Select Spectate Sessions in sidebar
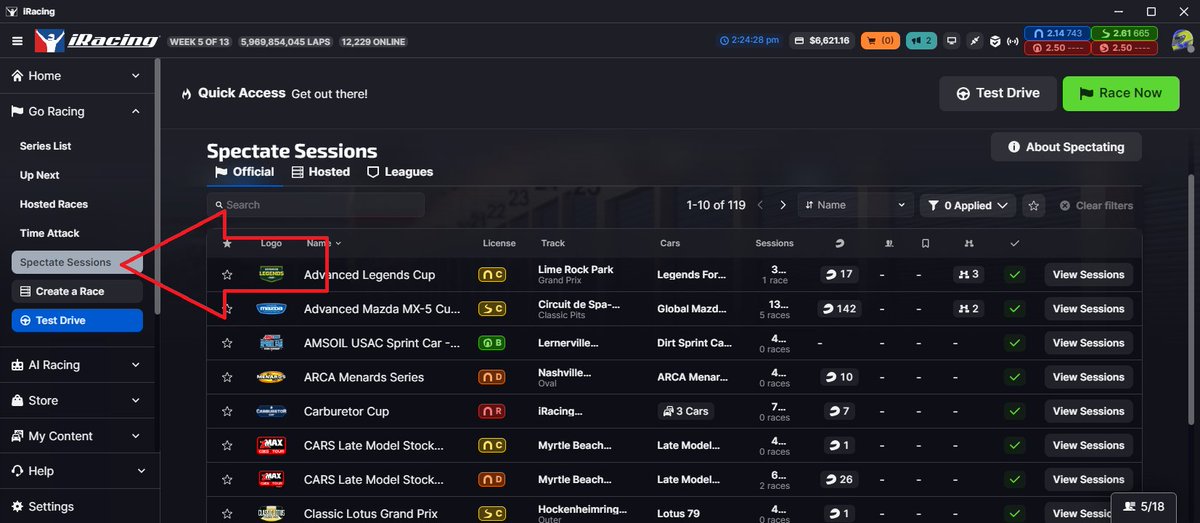This screenshot has width=1200, height=523. tap(77, 262)
